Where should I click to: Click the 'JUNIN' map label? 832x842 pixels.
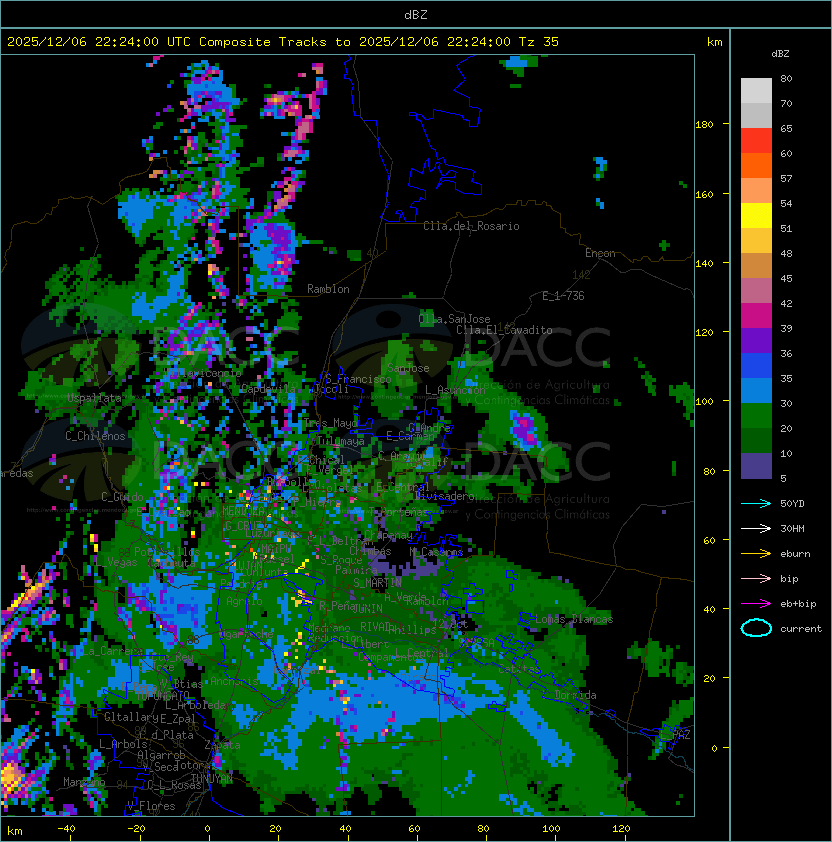point(367,608)
